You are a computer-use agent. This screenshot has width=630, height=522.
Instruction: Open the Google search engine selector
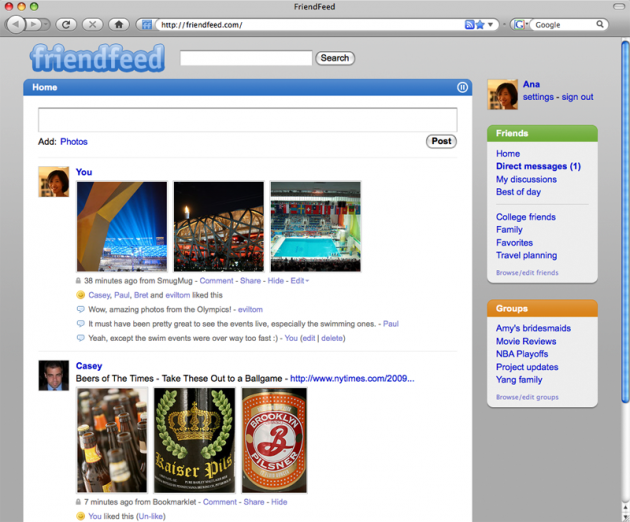[520, 25]
